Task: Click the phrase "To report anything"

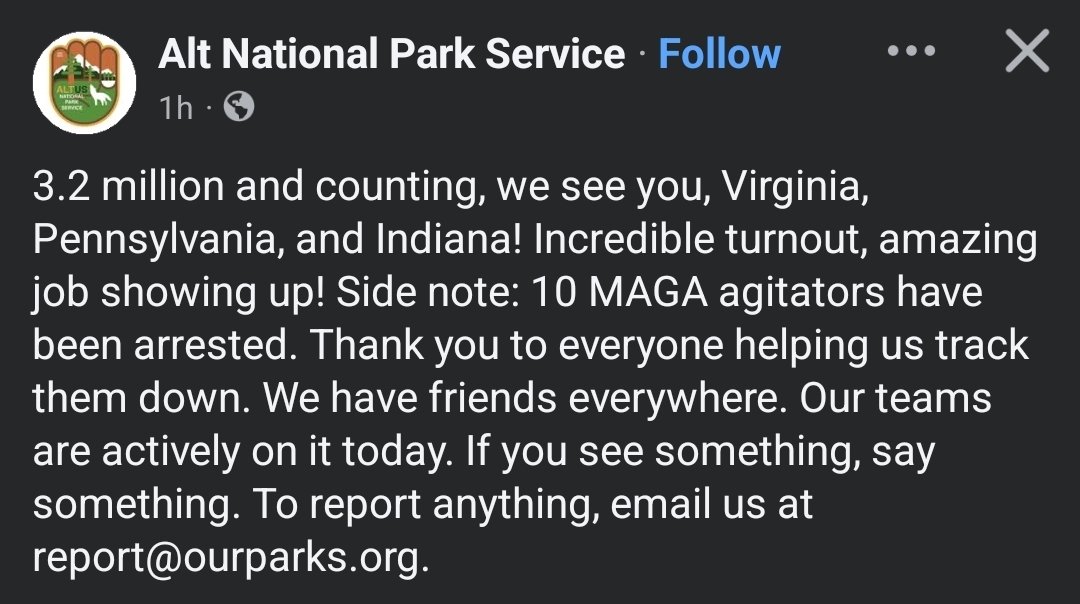Action: [x=422, y=504]
